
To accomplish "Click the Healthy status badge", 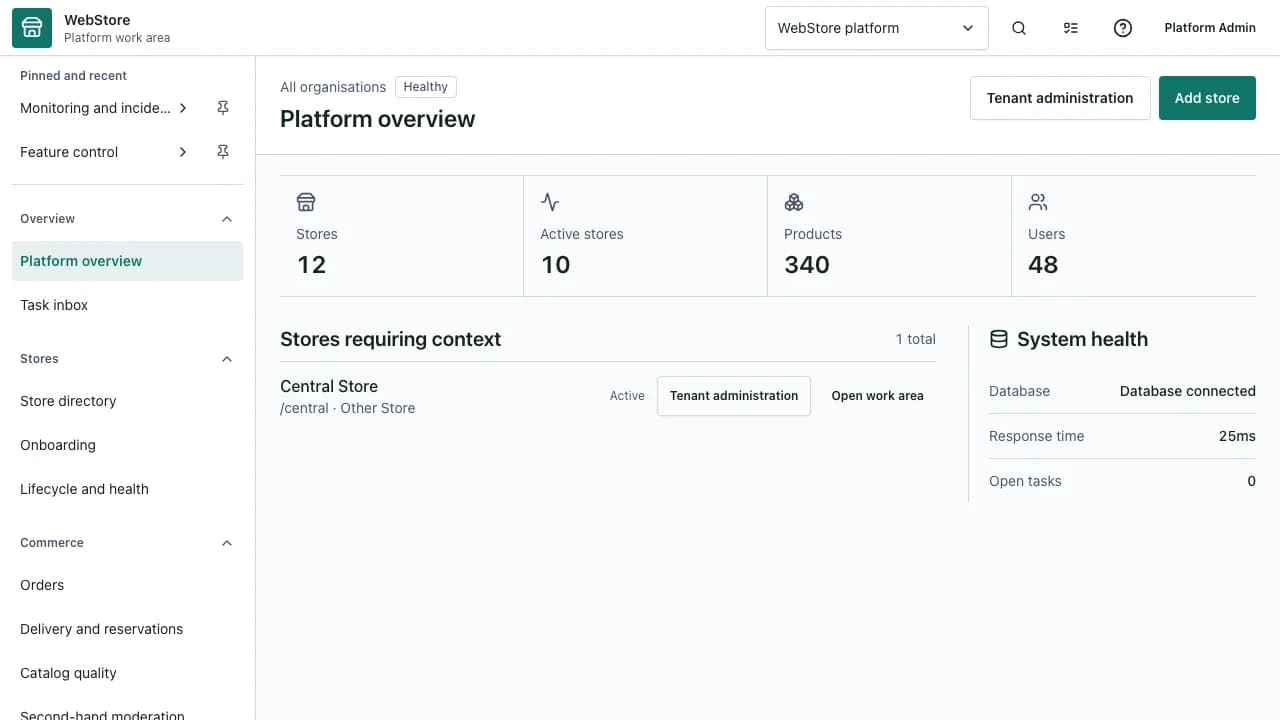I will pos(426,87).
